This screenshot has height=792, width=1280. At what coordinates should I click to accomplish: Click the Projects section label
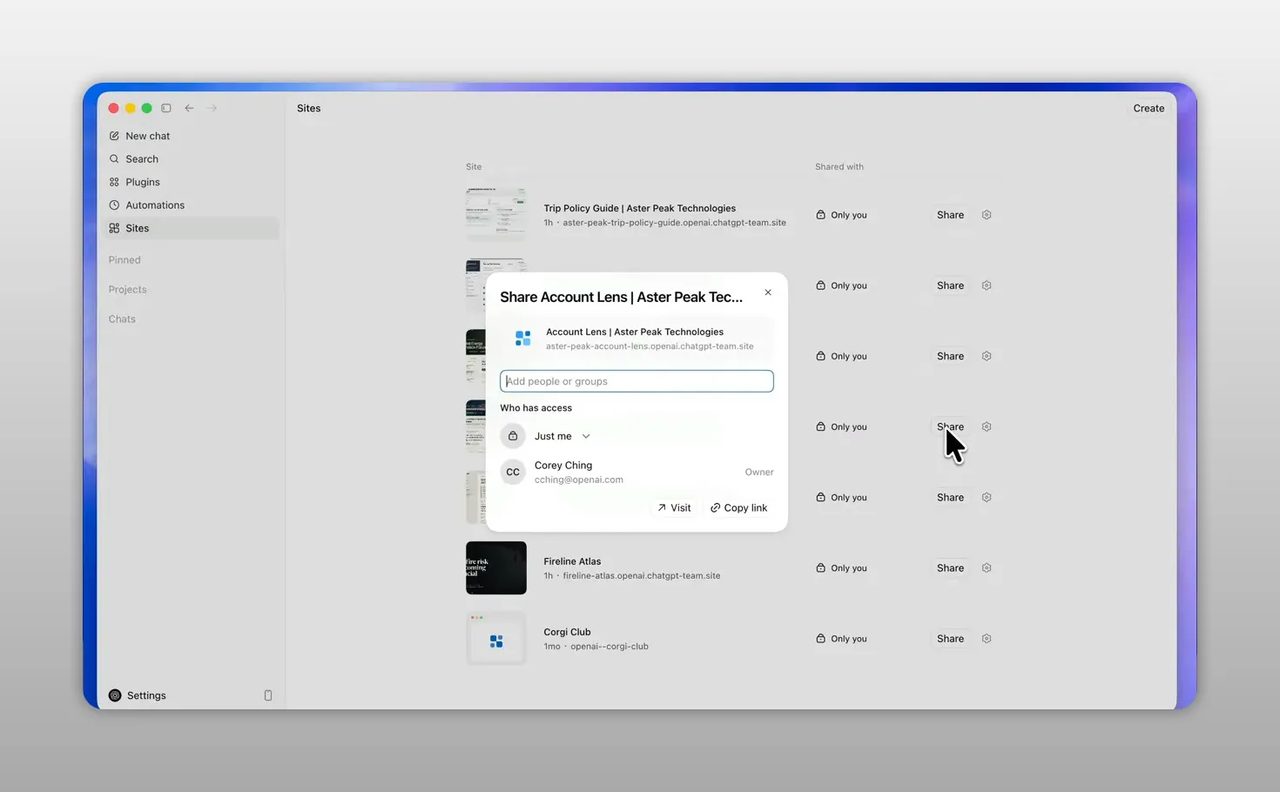[128, 290]
